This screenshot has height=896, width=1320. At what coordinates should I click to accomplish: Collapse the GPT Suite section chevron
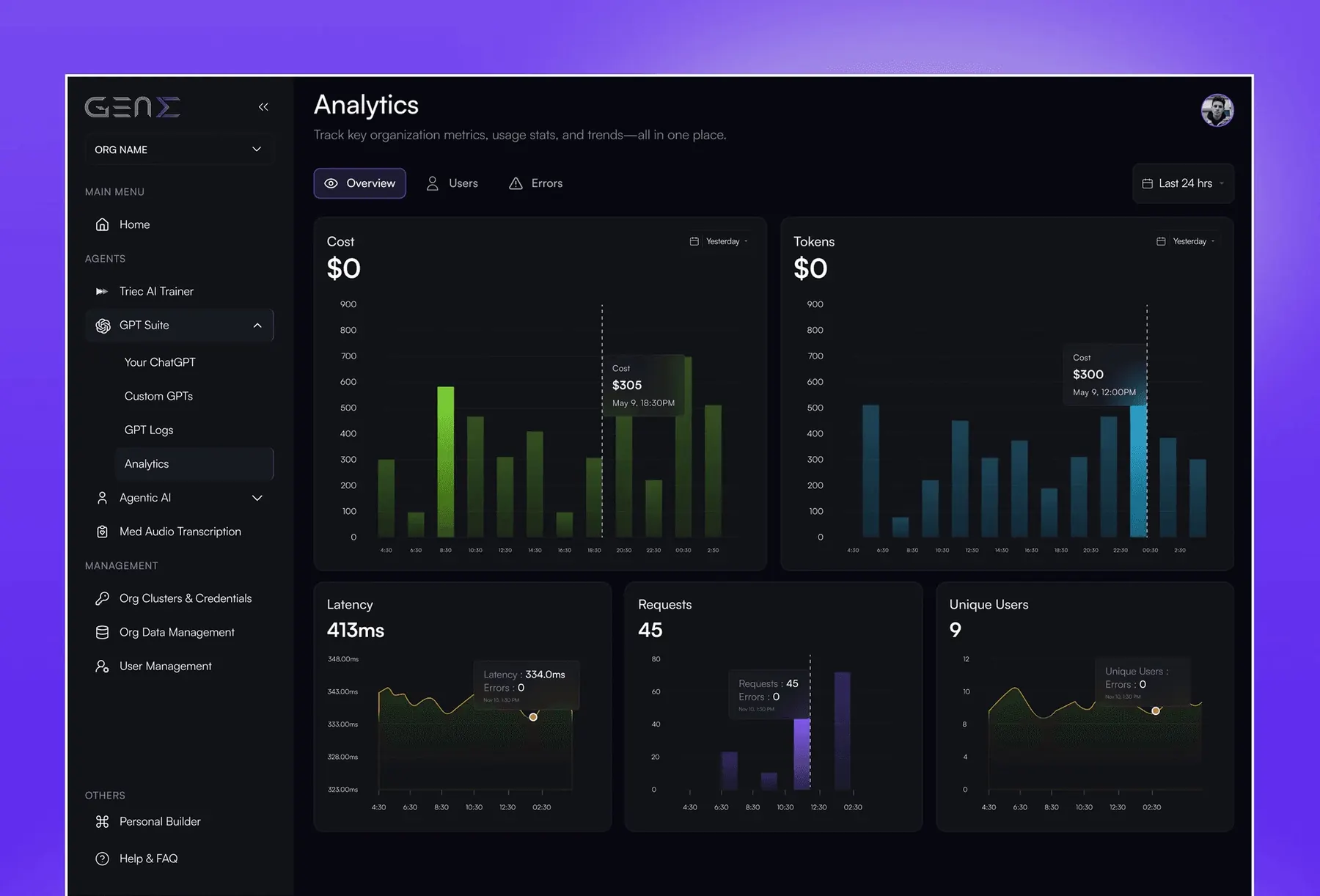257,326
